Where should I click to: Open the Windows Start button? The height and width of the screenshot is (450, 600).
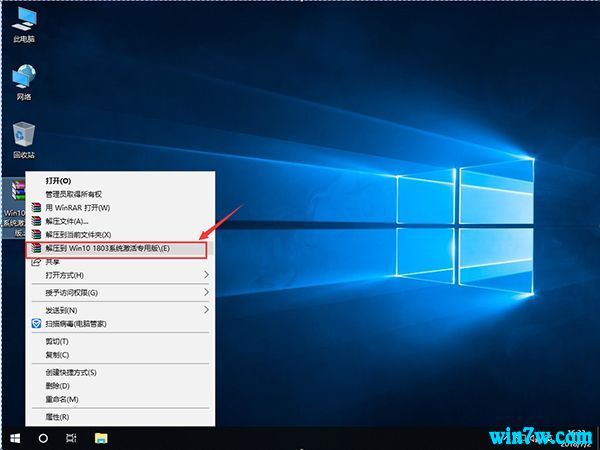pyautogui.click(x=15, y=438)
